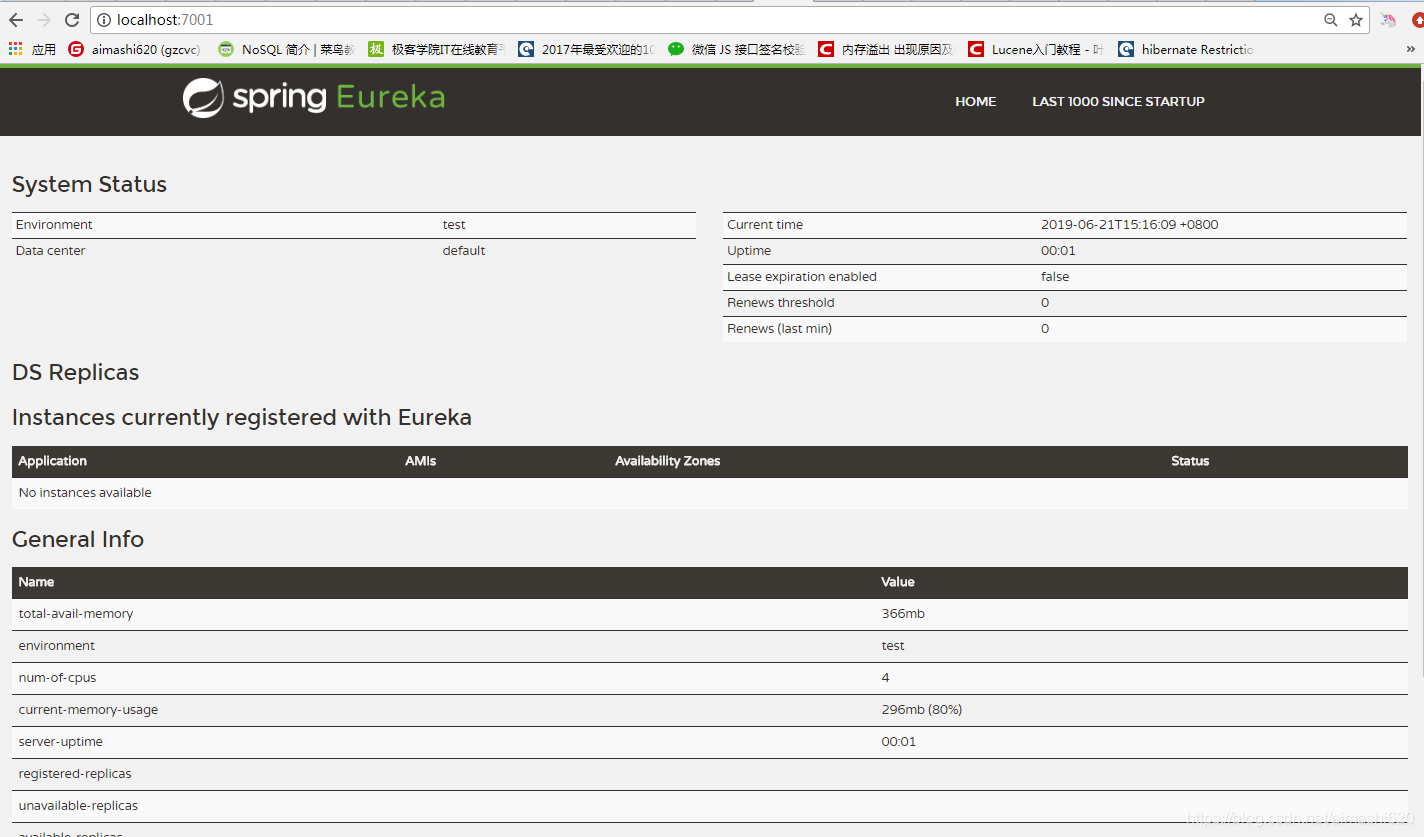Click the current-memory-usage row label
Screen dimensions: 1424x837
click(88, 710)
